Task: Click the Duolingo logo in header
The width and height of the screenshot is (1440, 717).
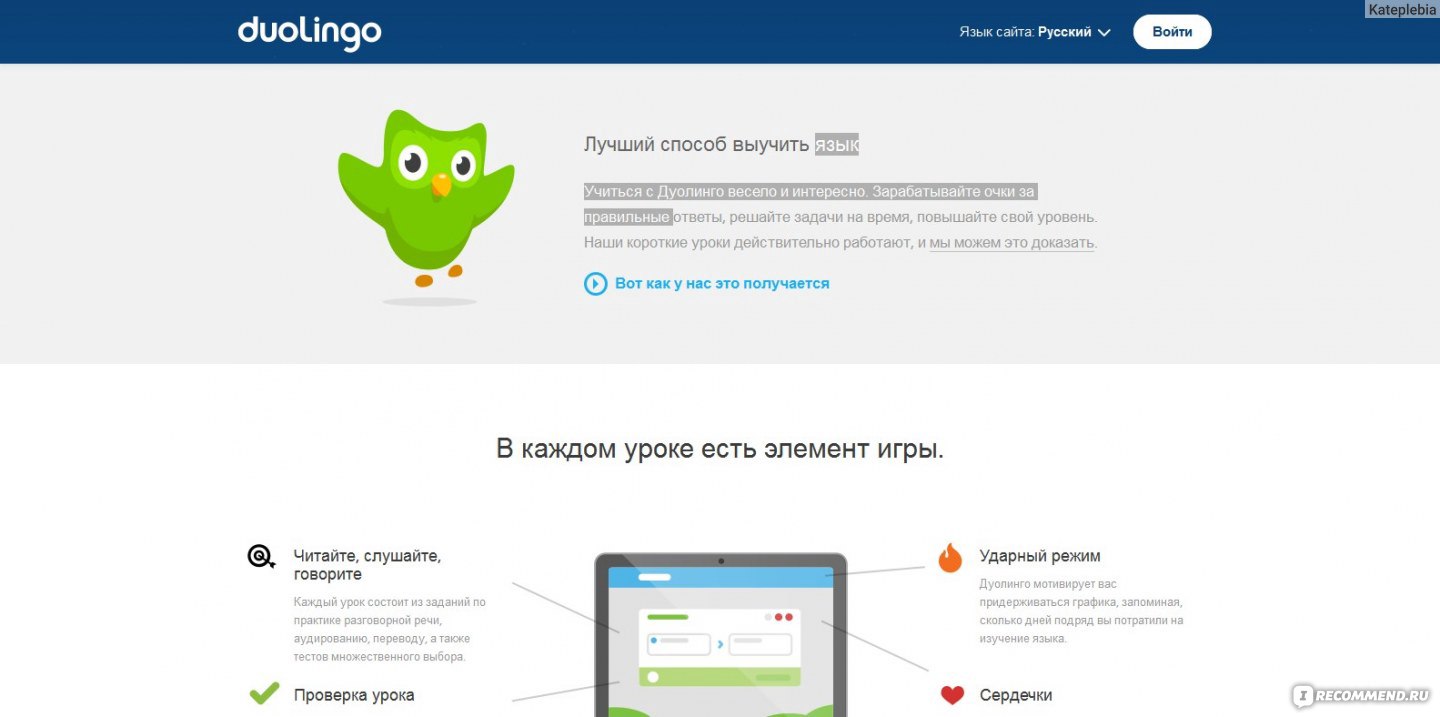Action: [309, 33]
